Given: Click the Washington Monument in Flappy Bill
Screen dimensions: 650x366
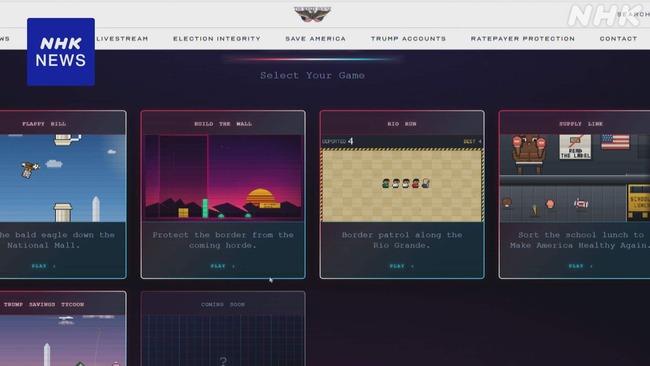Looking at the screenshot, I should [96, 209].
